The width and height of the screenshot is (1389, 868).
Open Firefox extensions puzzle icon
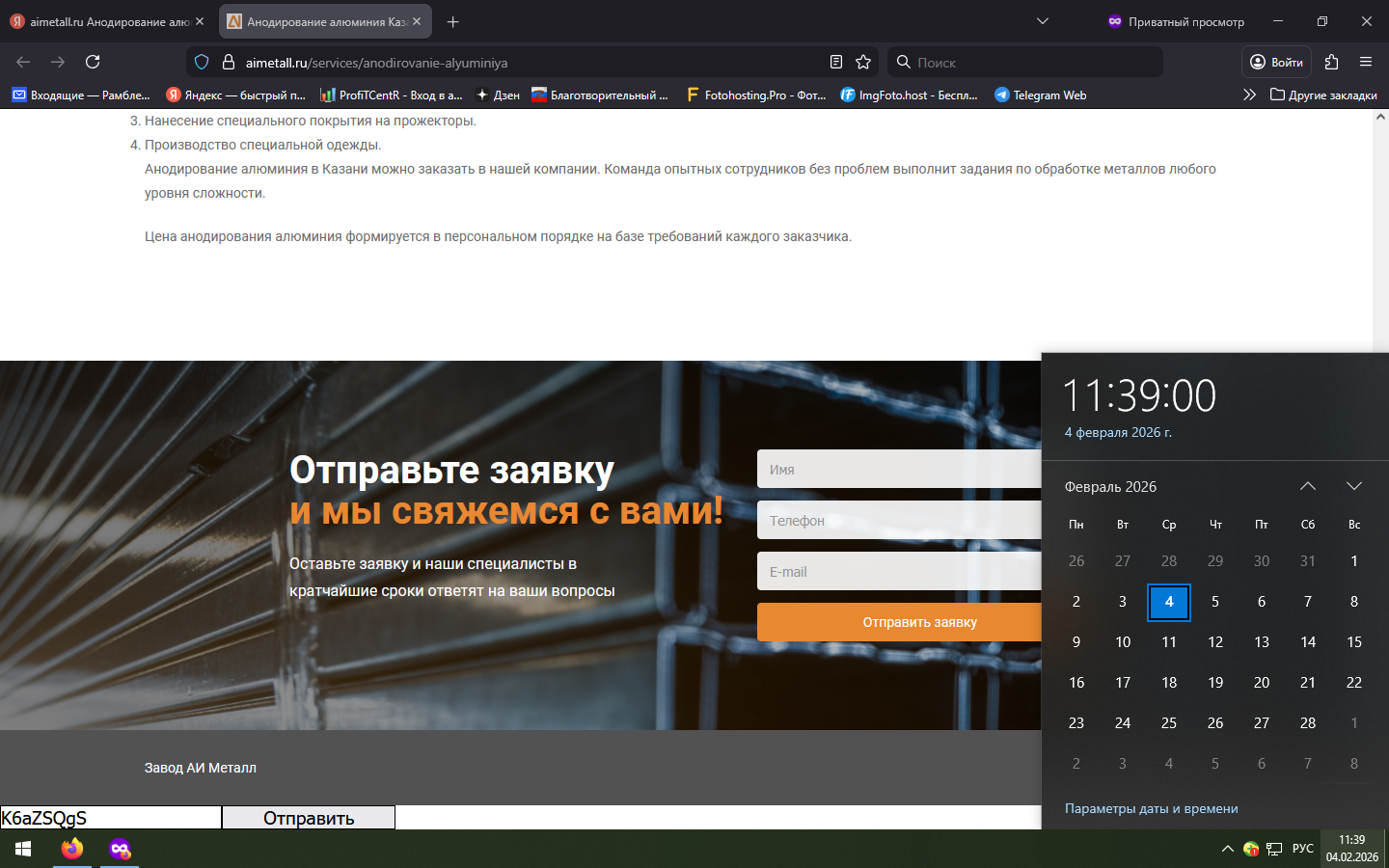(1331, 62)
